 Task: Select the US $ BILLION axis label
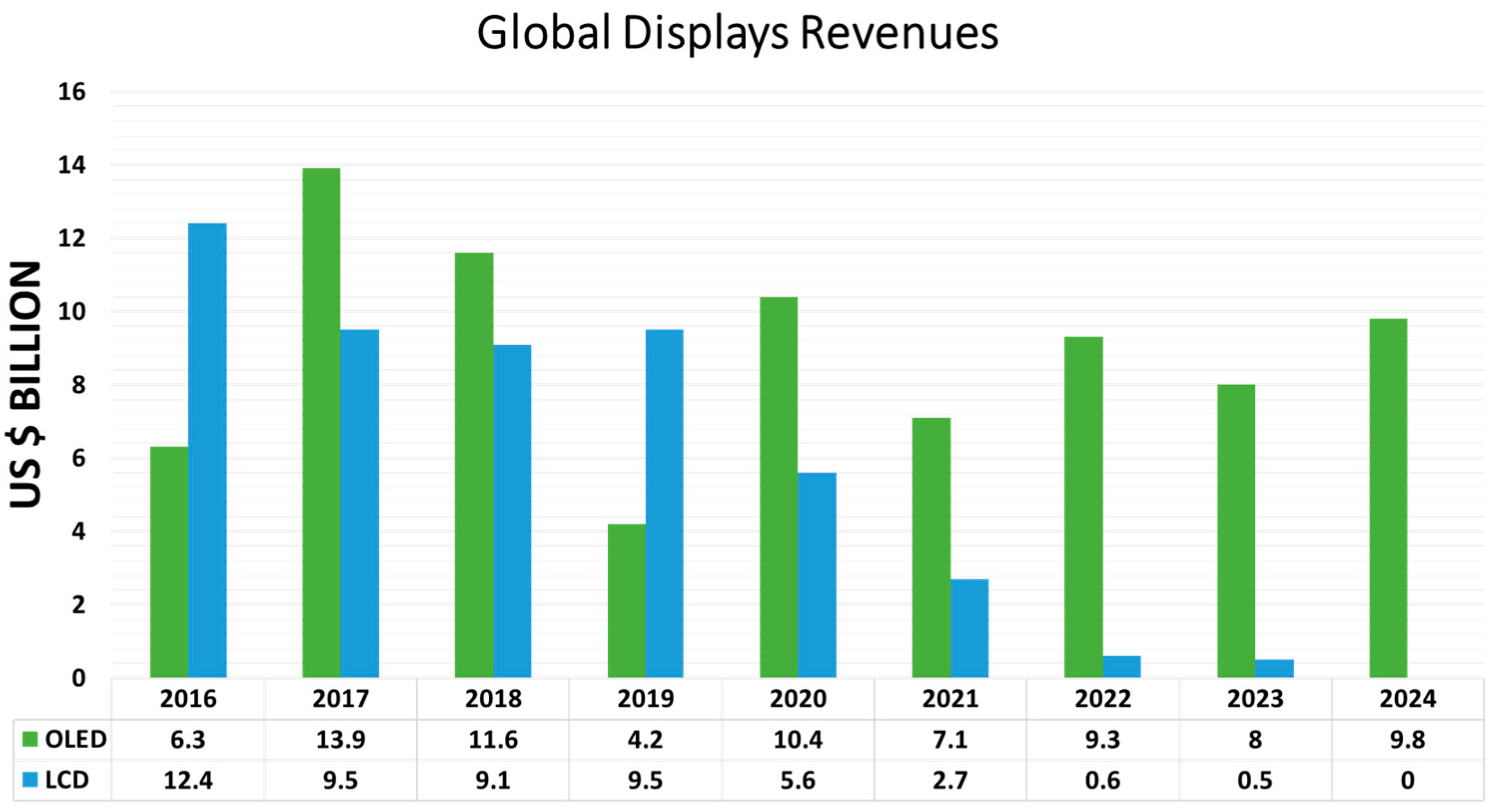(x=26, y=385)
